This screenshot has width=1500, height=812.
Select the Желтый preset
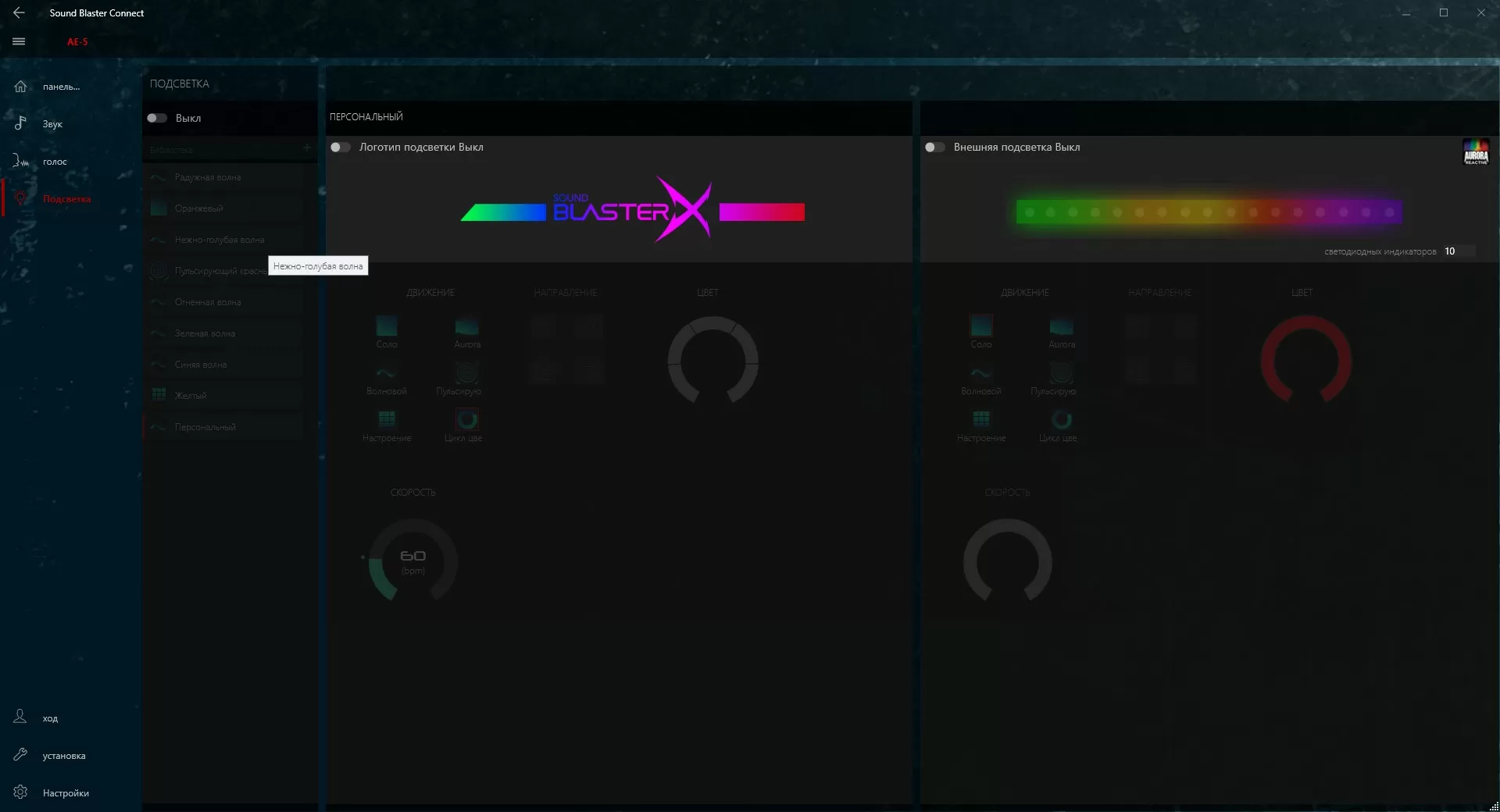tap(225, 396)
